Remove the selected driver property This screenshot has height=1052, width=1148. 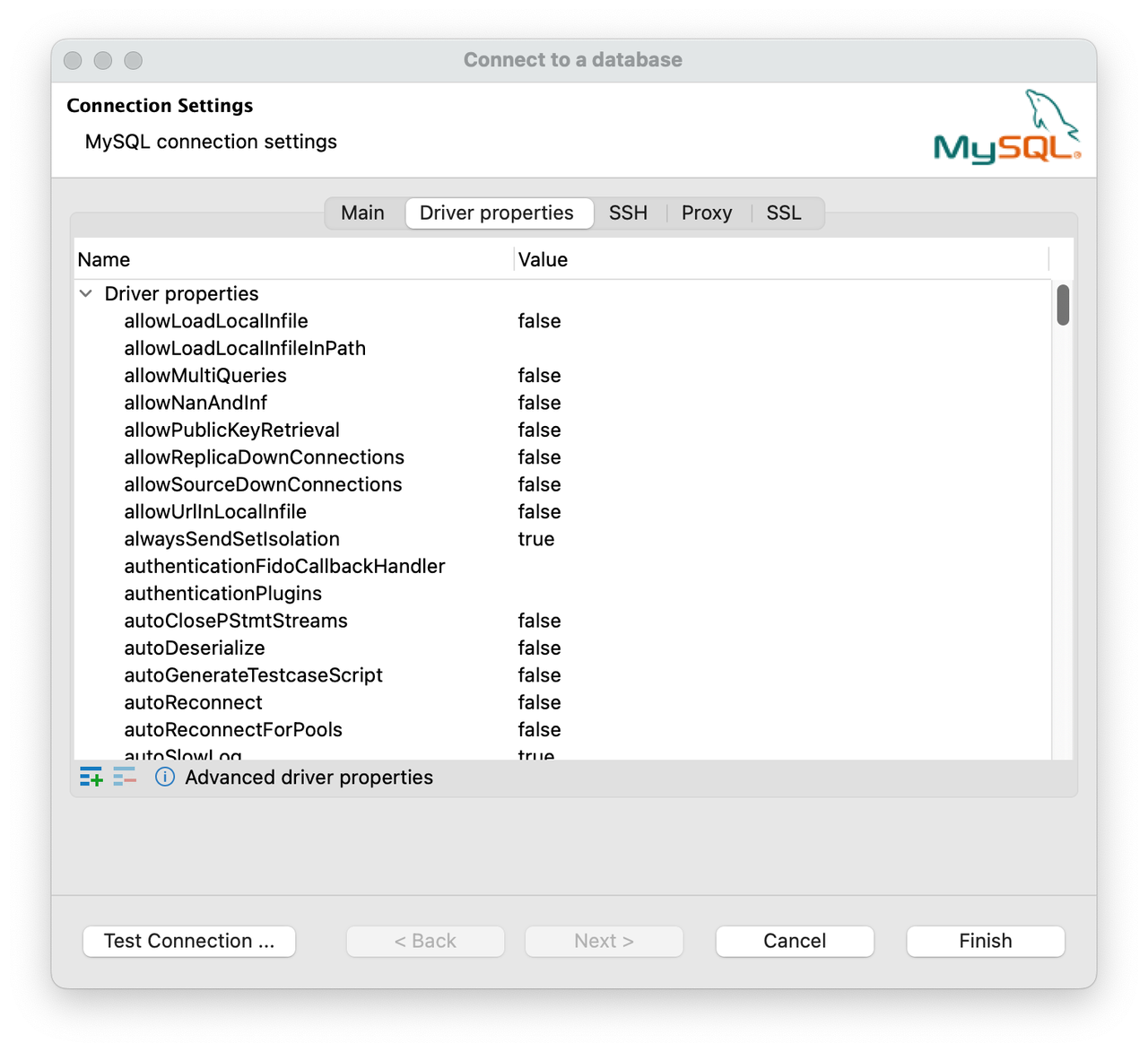(125, 778)
